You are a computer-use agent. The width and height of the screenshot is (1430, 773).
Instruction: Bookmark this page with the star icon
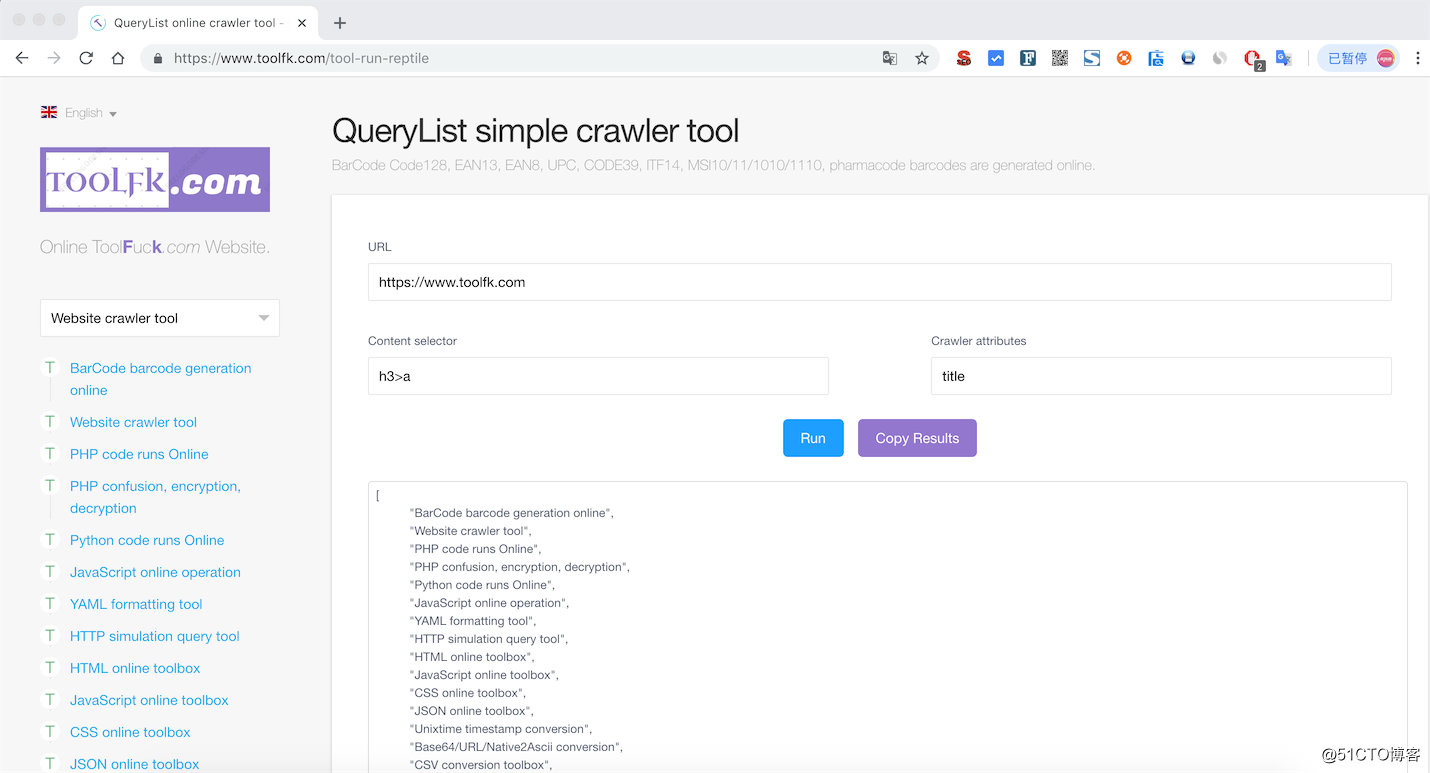point(922,58)
